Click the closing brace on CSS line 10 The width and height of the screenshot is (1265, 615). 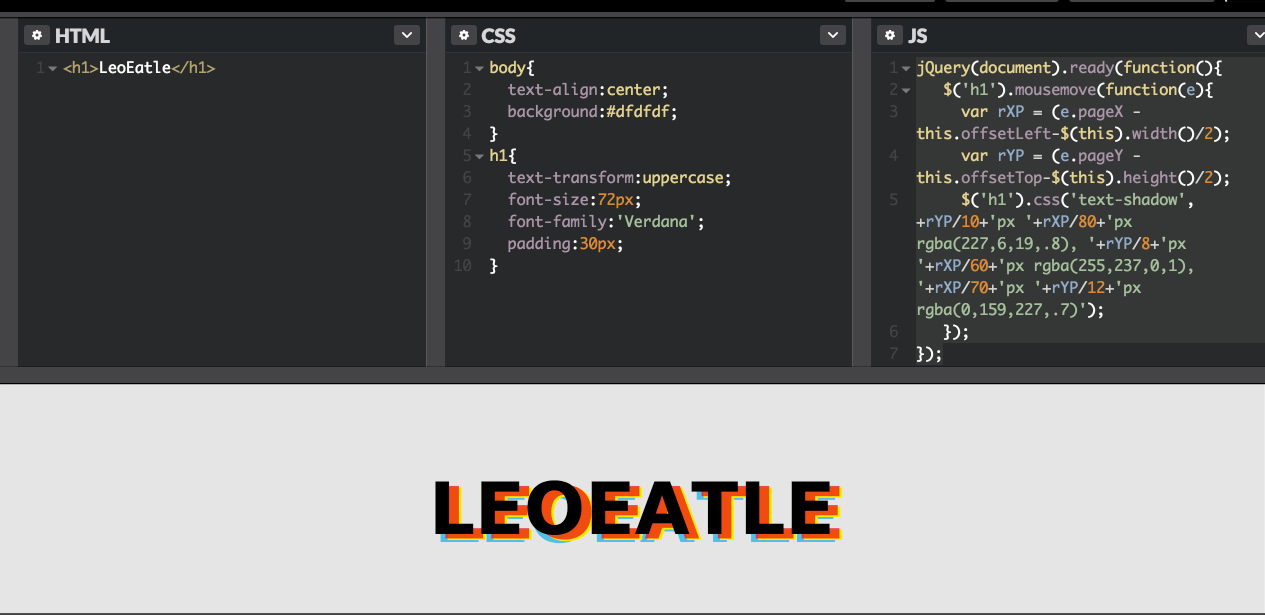493,266
